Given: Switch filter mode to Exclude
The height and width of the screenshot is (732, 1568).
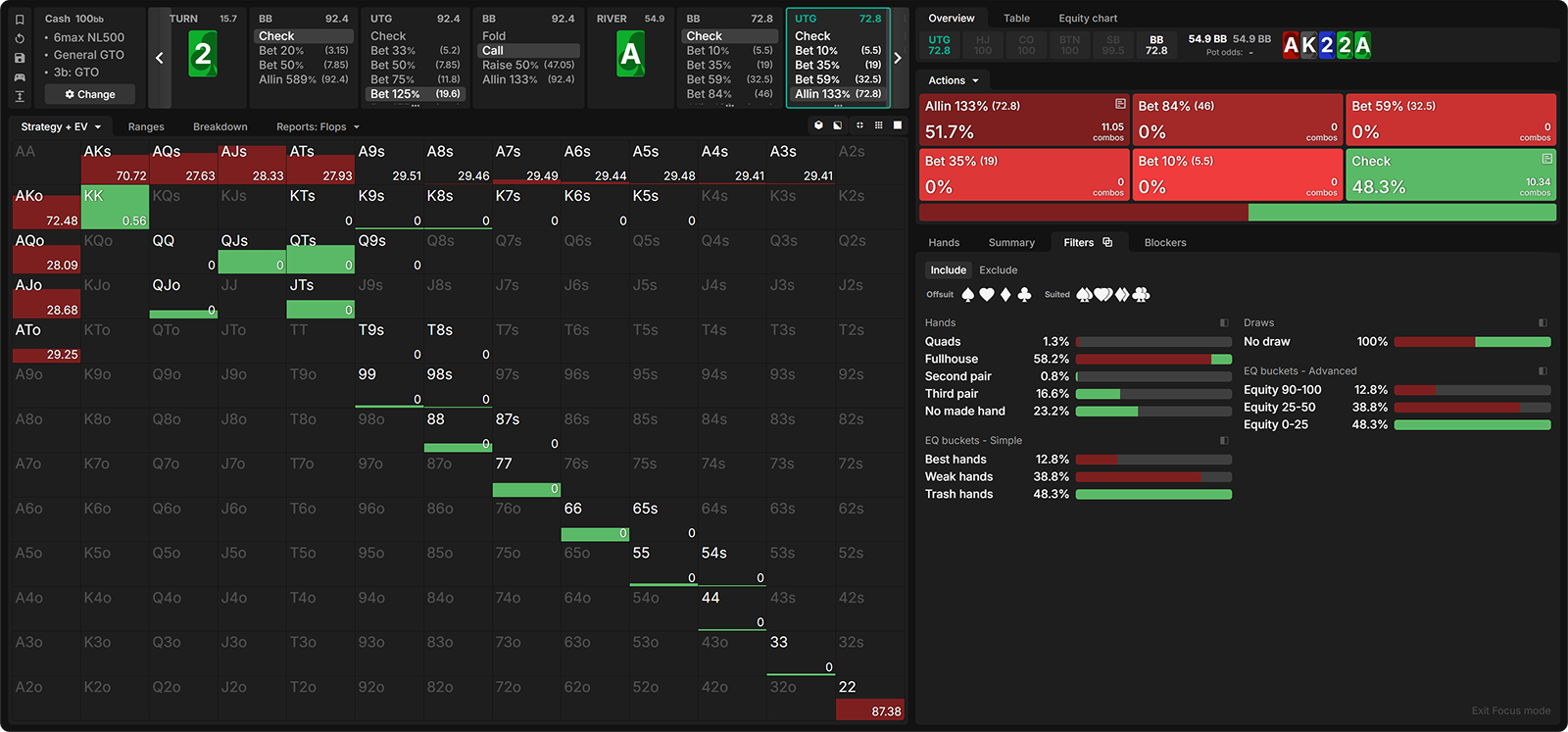Looking at the screenshot, I should point(998,270).
